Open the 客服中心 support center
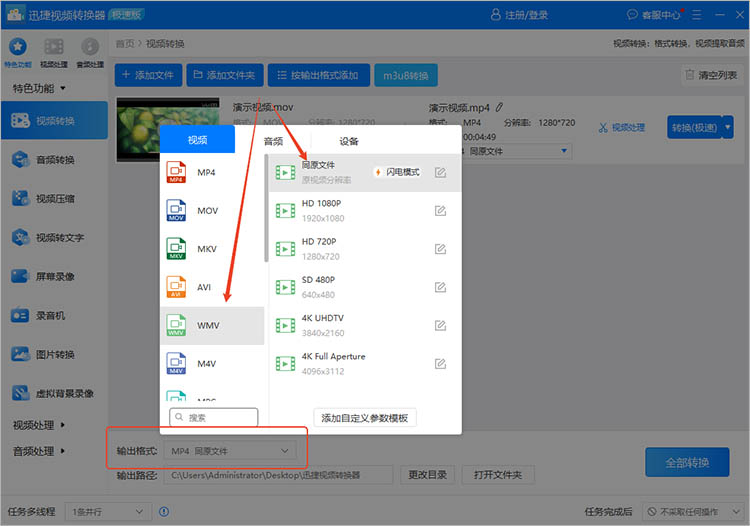The height and width of the screenshot is (526, 750). pos(654,15)
